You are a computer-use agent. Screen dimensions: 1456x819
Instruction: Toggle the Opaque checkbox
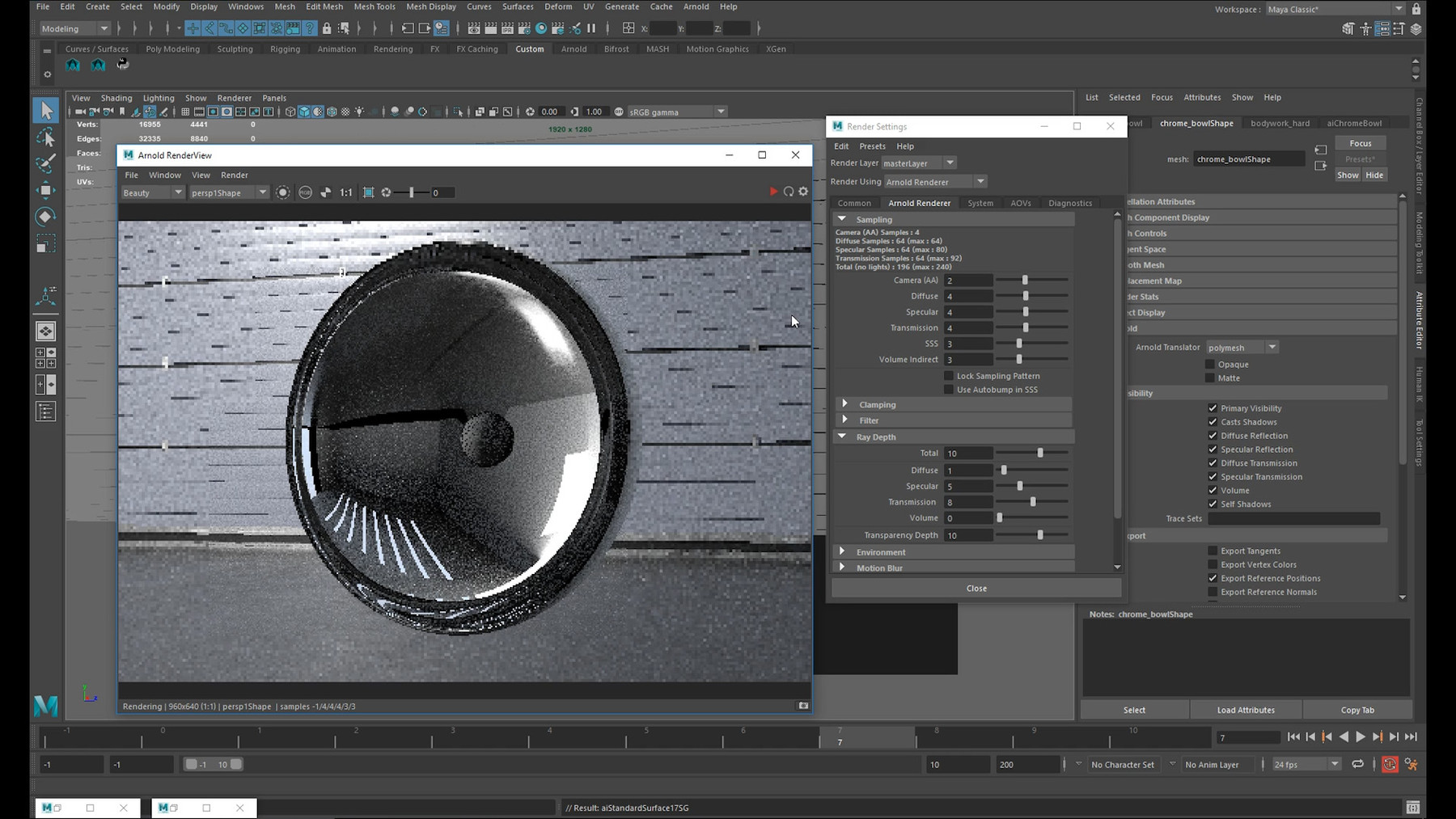[1211, 365]
